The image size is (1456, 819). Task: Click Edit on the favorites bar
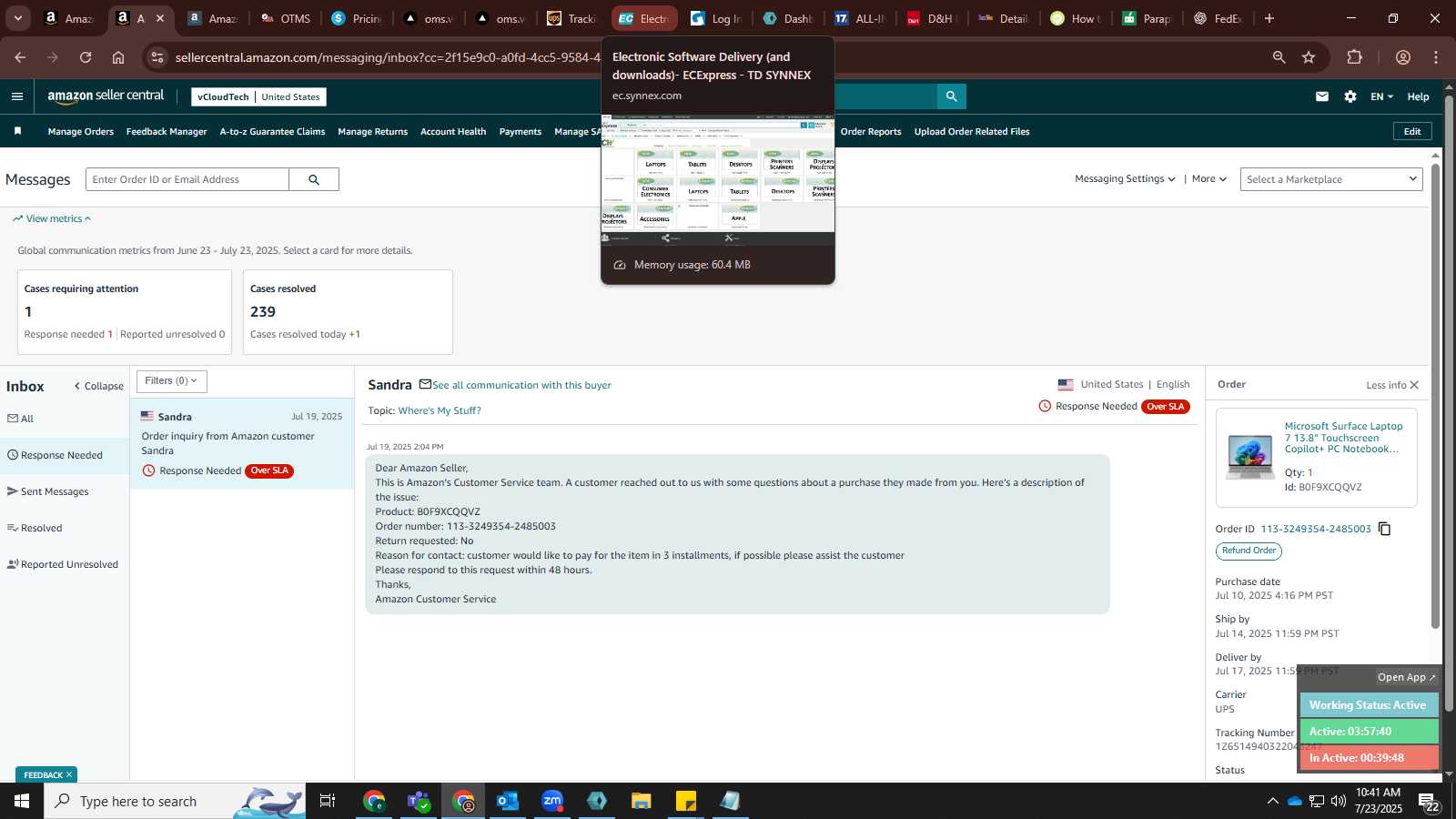tap(1412, 131)
